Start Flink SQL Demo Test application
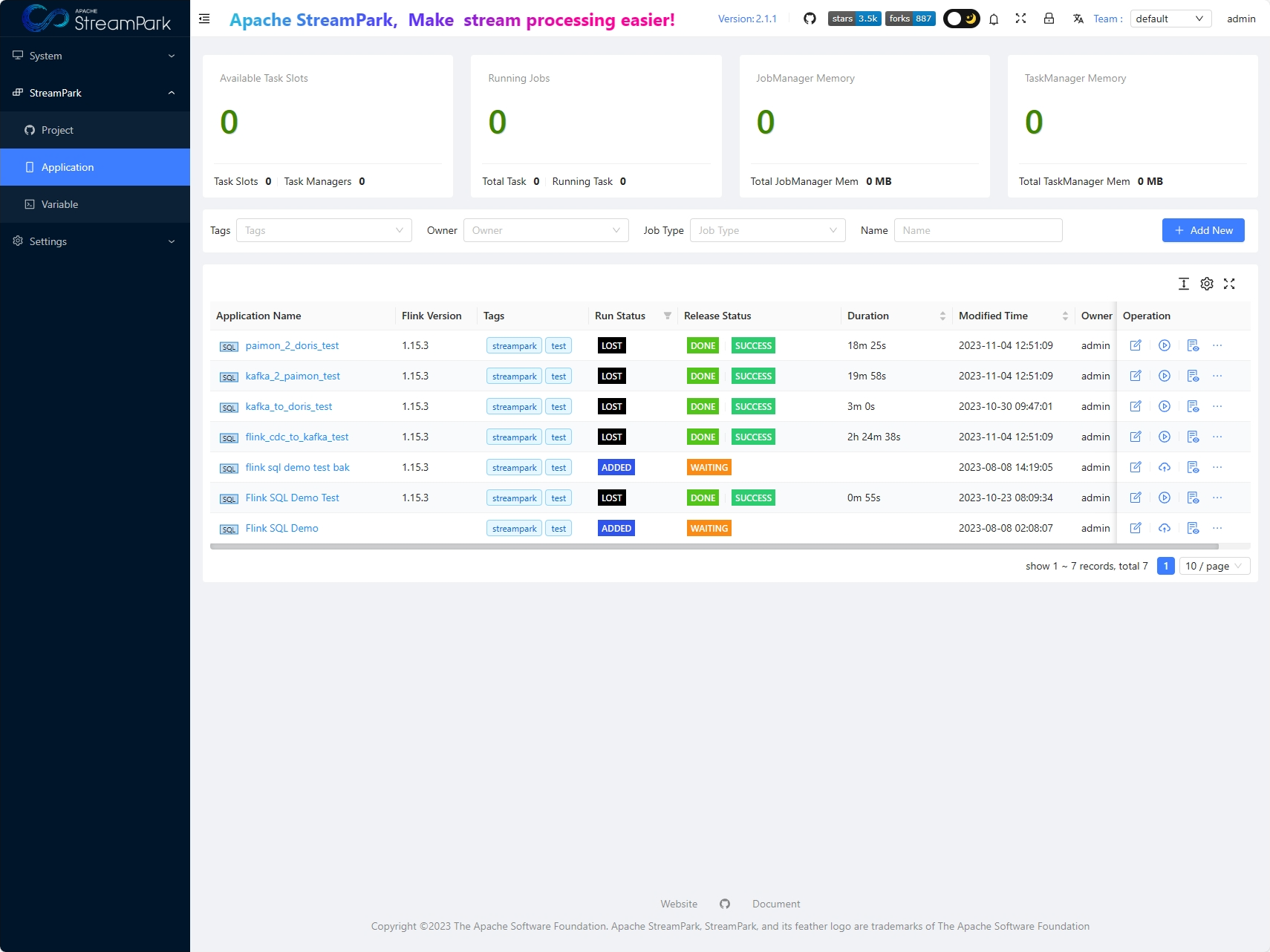1270x952 pixels. point(1165,498)
